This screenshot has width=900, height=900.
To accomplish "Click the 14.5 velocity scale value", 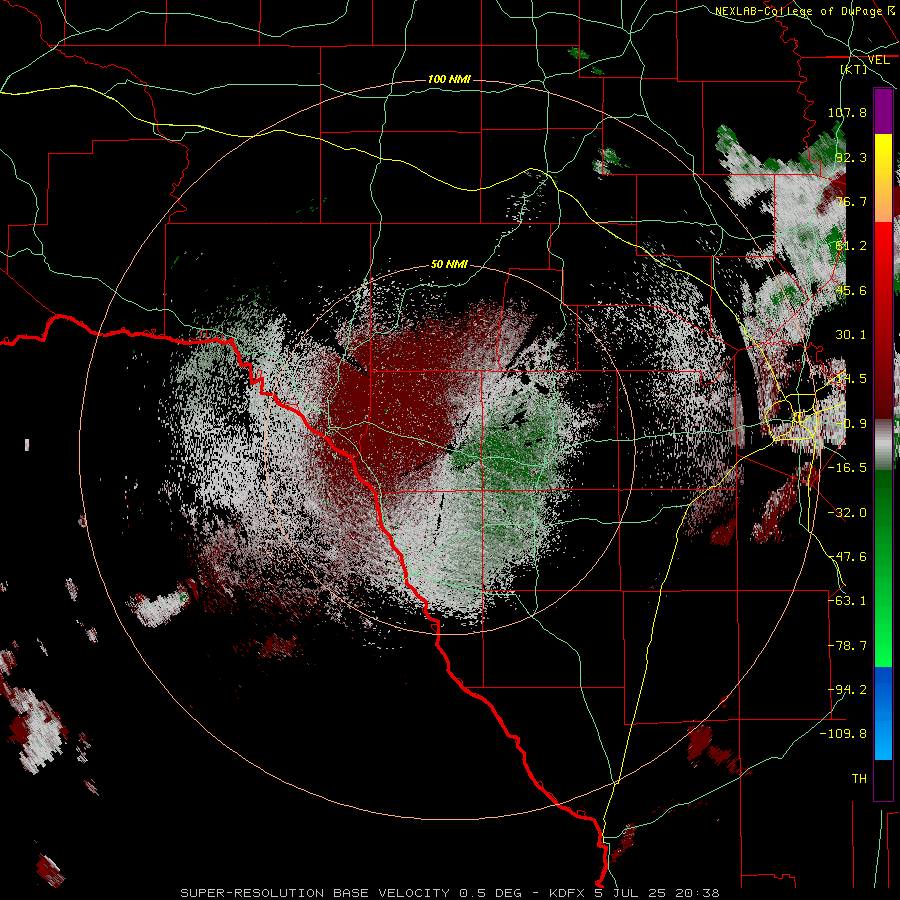I will point(851,379).
